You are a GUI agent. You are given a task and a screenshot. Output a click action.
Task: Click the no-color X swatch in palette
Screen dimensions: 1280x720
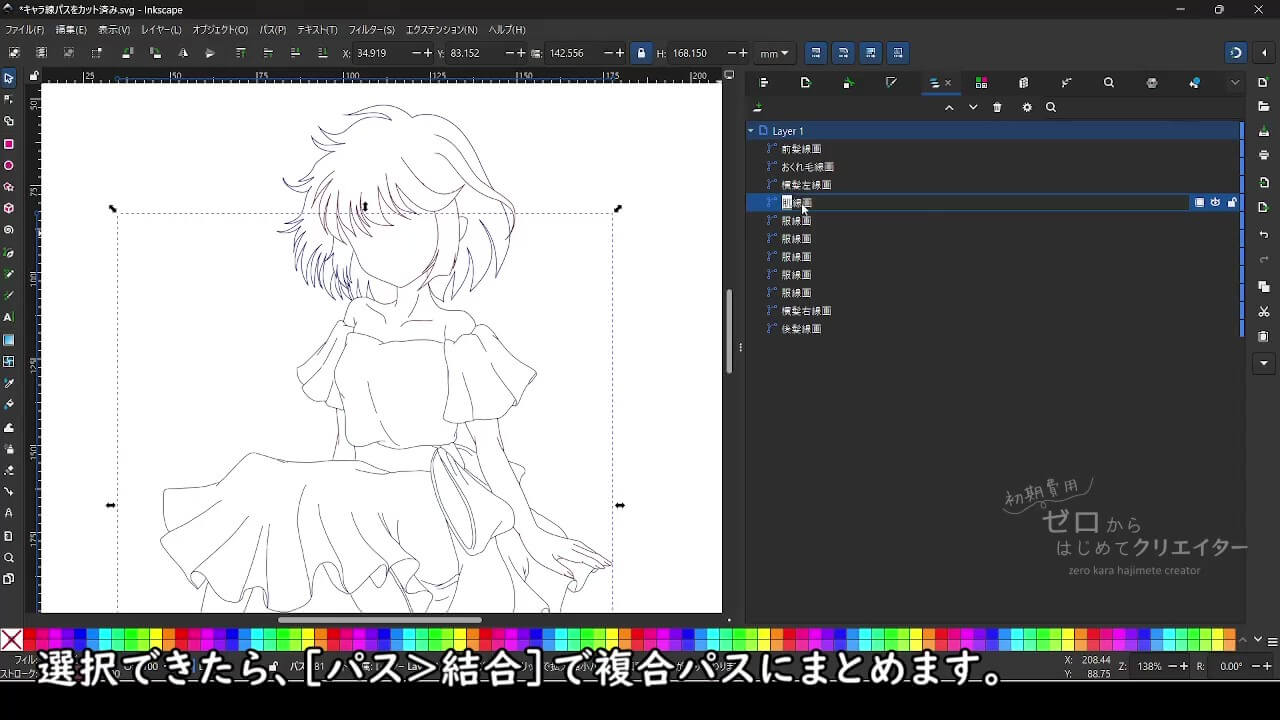tap(12, 640)
